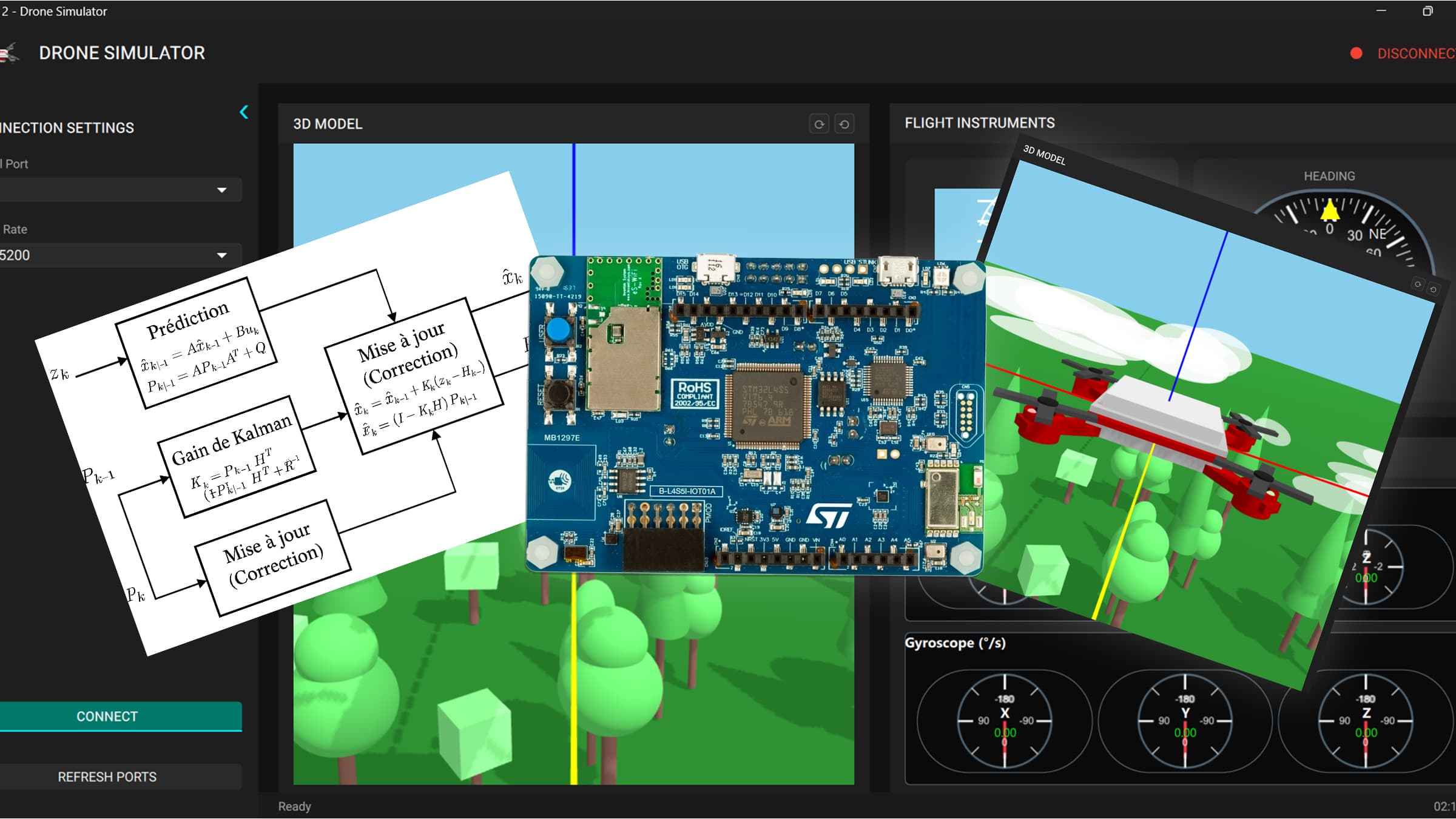Click the rotate counter-clockwise icon in 3D MODEL header
The height and width of the screenshot is (819, 1456).
click(844, 124)
